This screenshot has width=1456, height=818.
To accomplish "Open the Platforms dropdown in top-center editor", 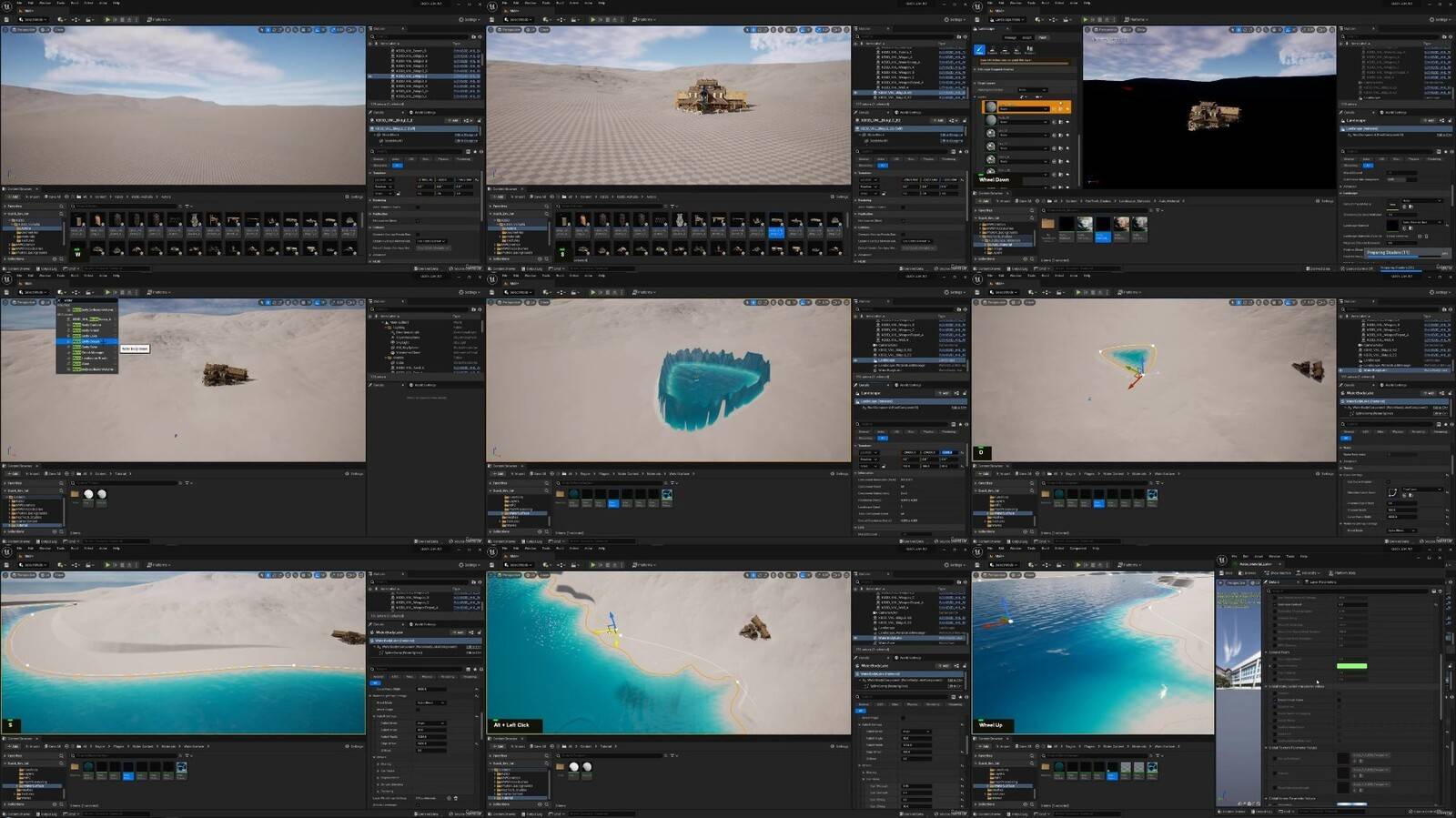I will 643,19.
